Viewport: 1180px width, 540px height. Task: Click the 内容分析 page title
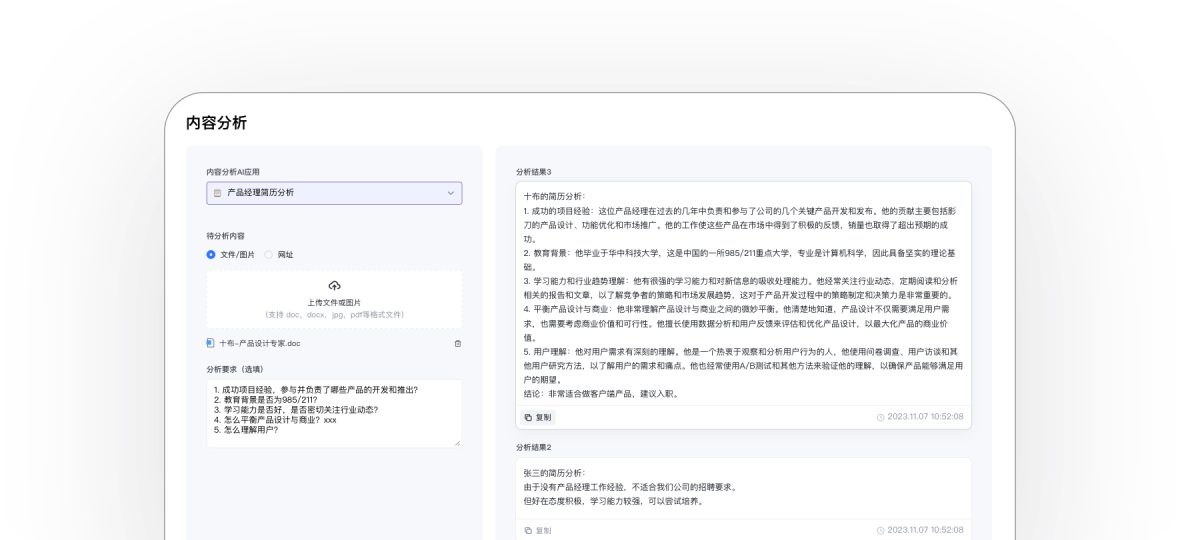pos(216,123)
